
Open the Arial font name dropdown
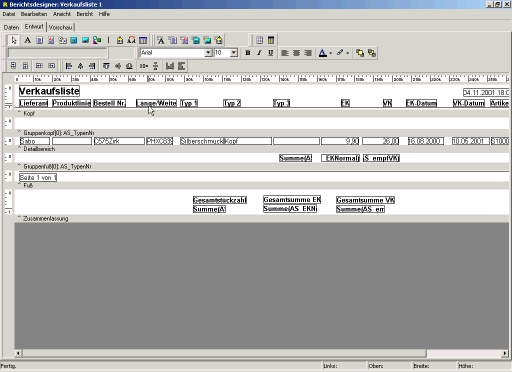click(x=208, y=53)
